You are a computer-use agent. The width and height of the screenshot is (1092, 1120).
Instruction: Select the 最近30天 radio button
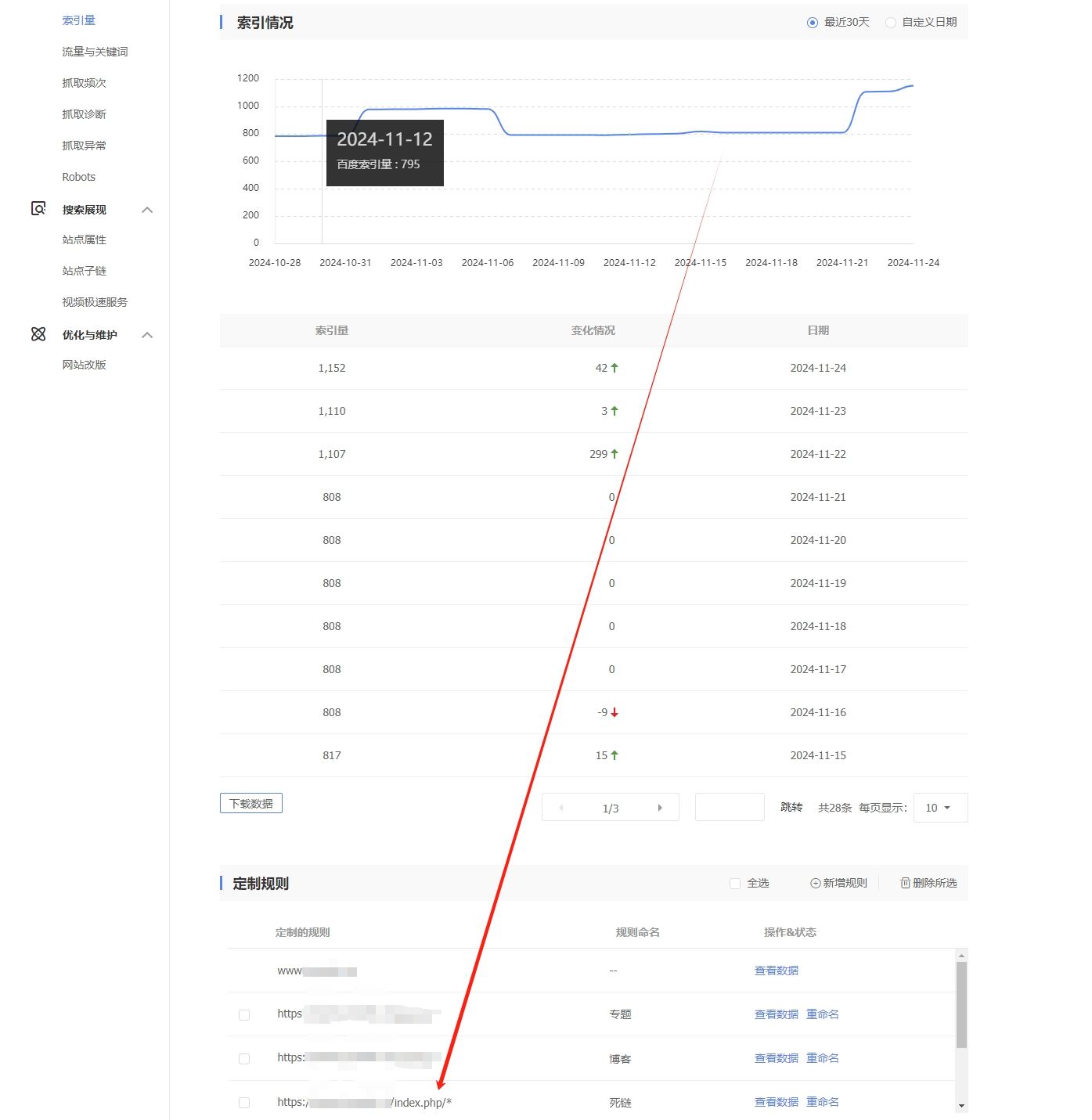click(813, 23)
